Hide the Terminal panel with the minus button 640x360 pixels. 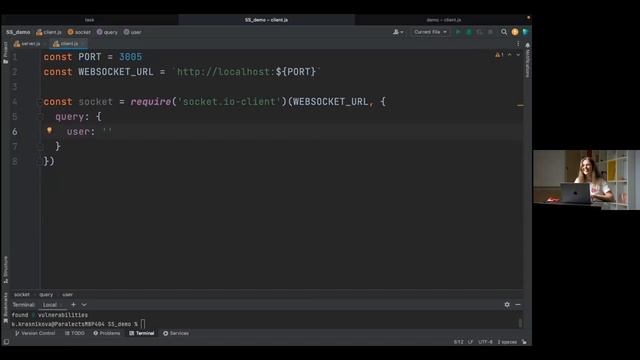(518, 304)
